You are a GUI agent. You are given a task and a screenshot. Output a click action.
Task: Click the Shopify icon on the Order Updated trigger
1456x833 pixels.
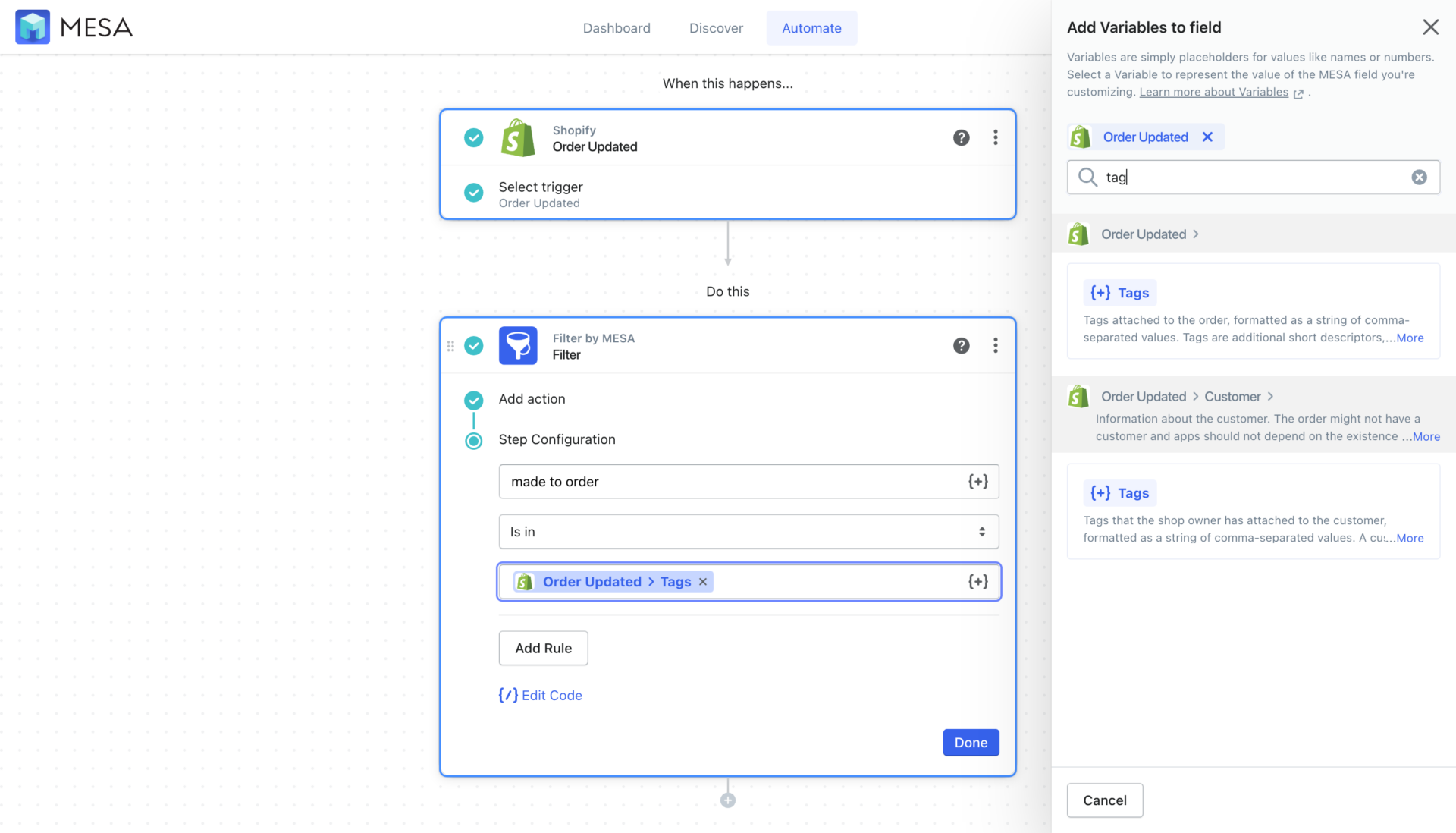518,137
